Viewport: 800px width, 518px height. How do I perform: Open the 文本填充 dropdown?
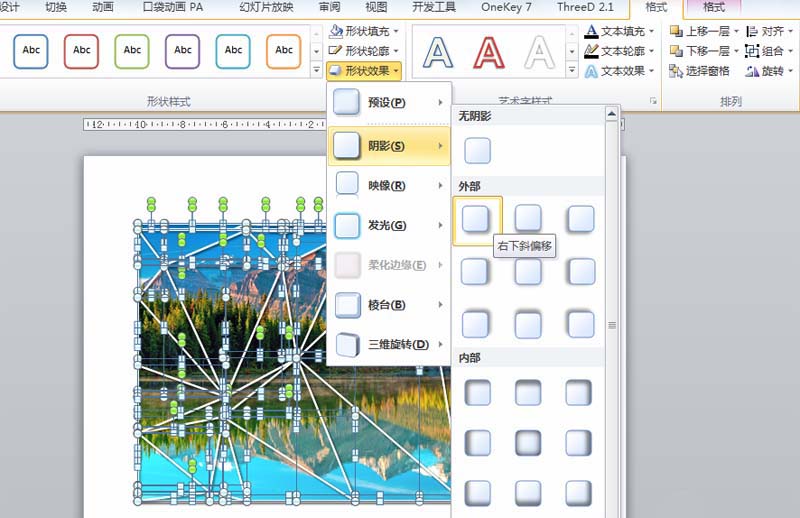click(619, 31)
